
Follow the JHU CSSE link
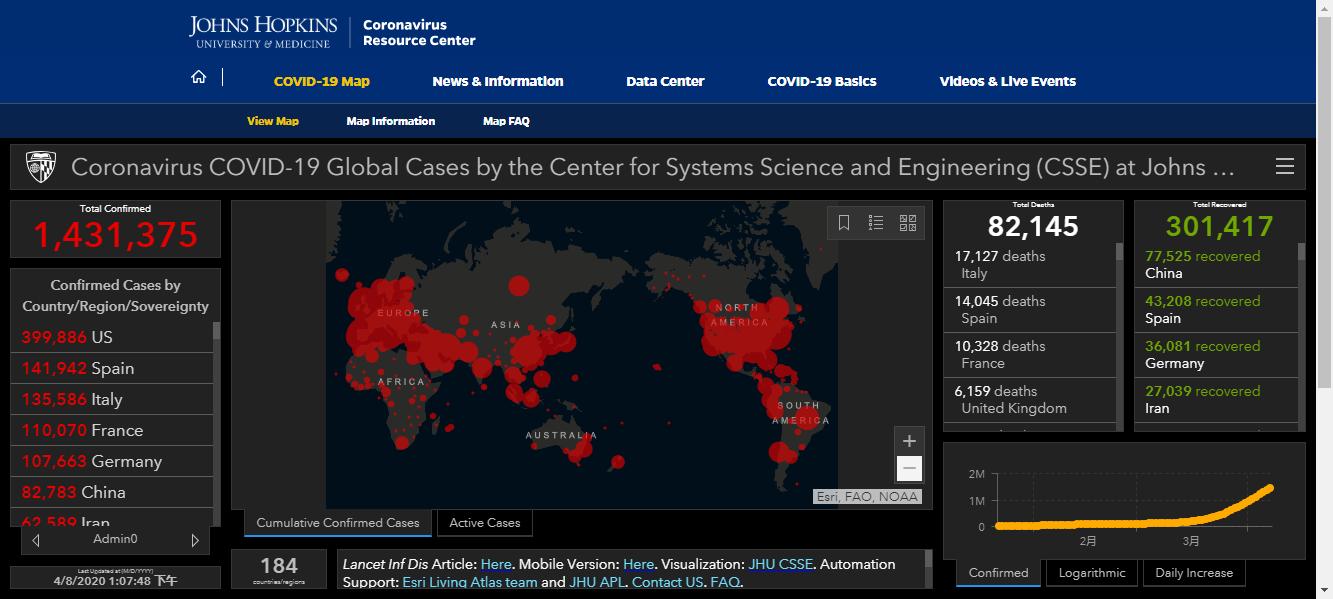pyautogui.click(x=782, y=564)
